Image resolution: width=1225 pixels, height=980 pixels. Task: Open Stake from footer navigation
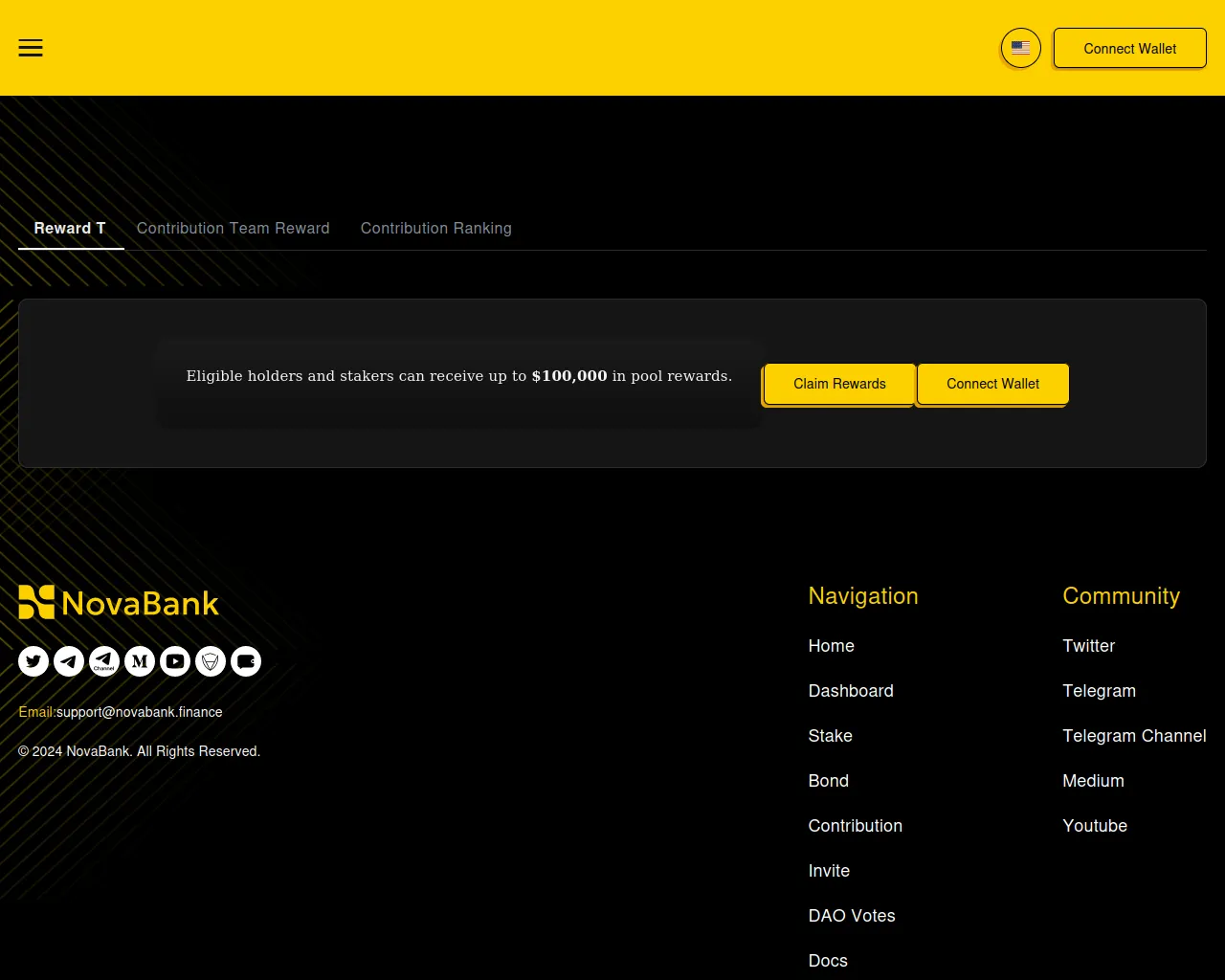[830, 736]
